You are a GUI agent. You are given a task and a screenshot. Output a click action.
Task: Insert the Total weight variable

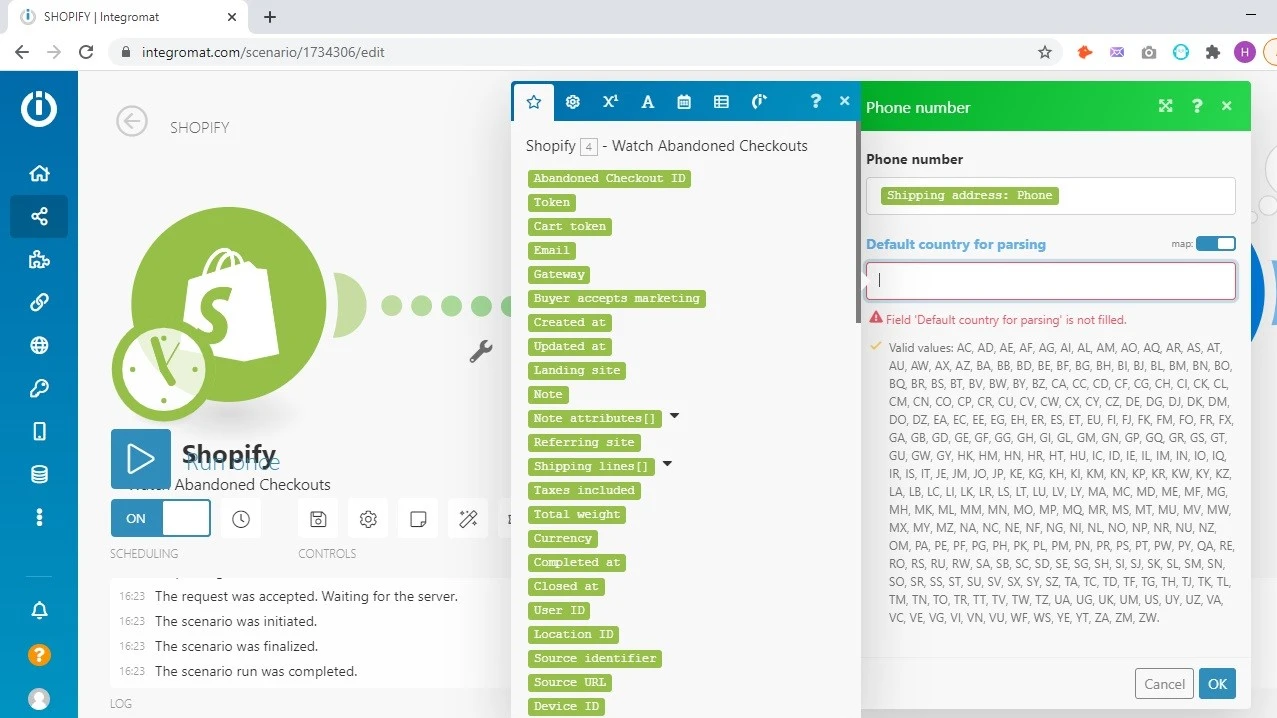click(577, 514)
